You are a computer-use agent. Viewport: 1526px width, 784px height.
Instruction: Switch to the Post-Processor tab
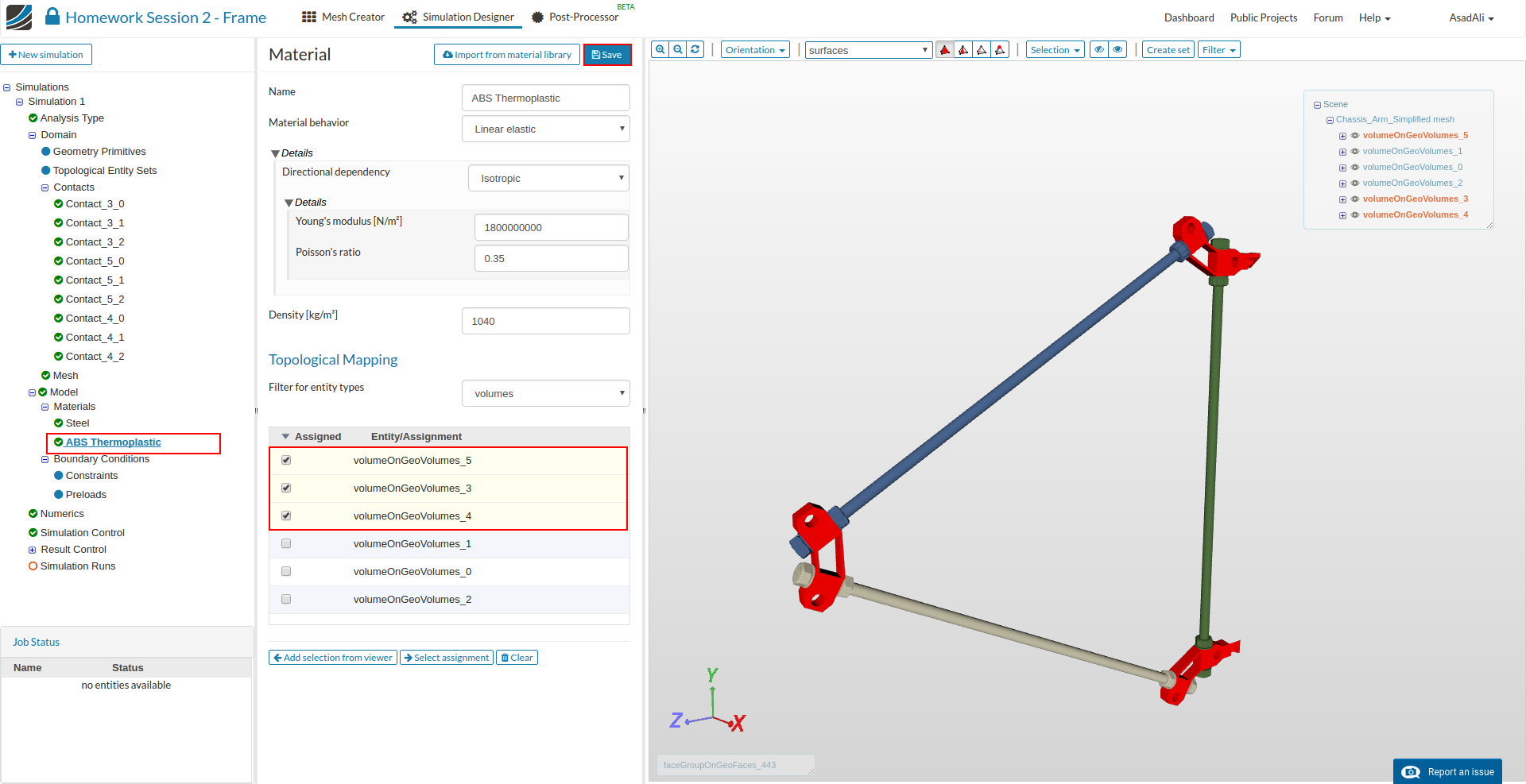click(x=575, y=17)
